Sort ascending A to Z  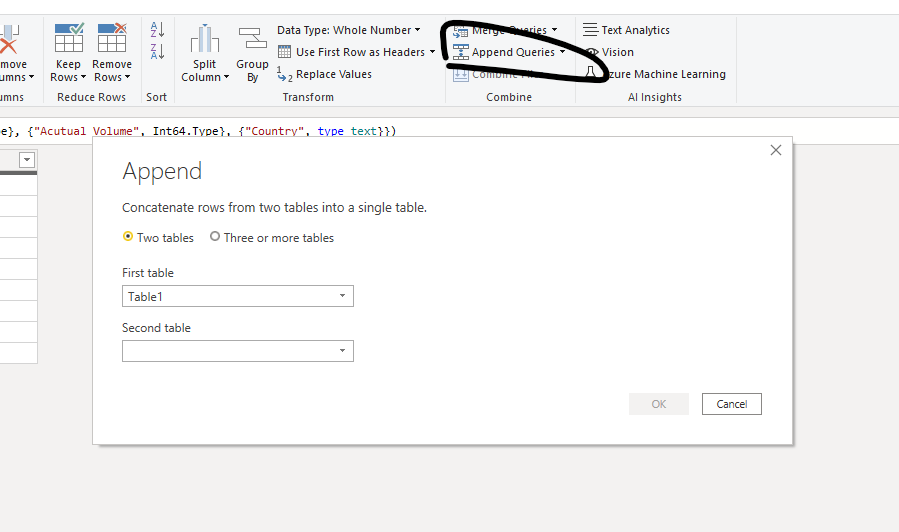coord(157,29)
